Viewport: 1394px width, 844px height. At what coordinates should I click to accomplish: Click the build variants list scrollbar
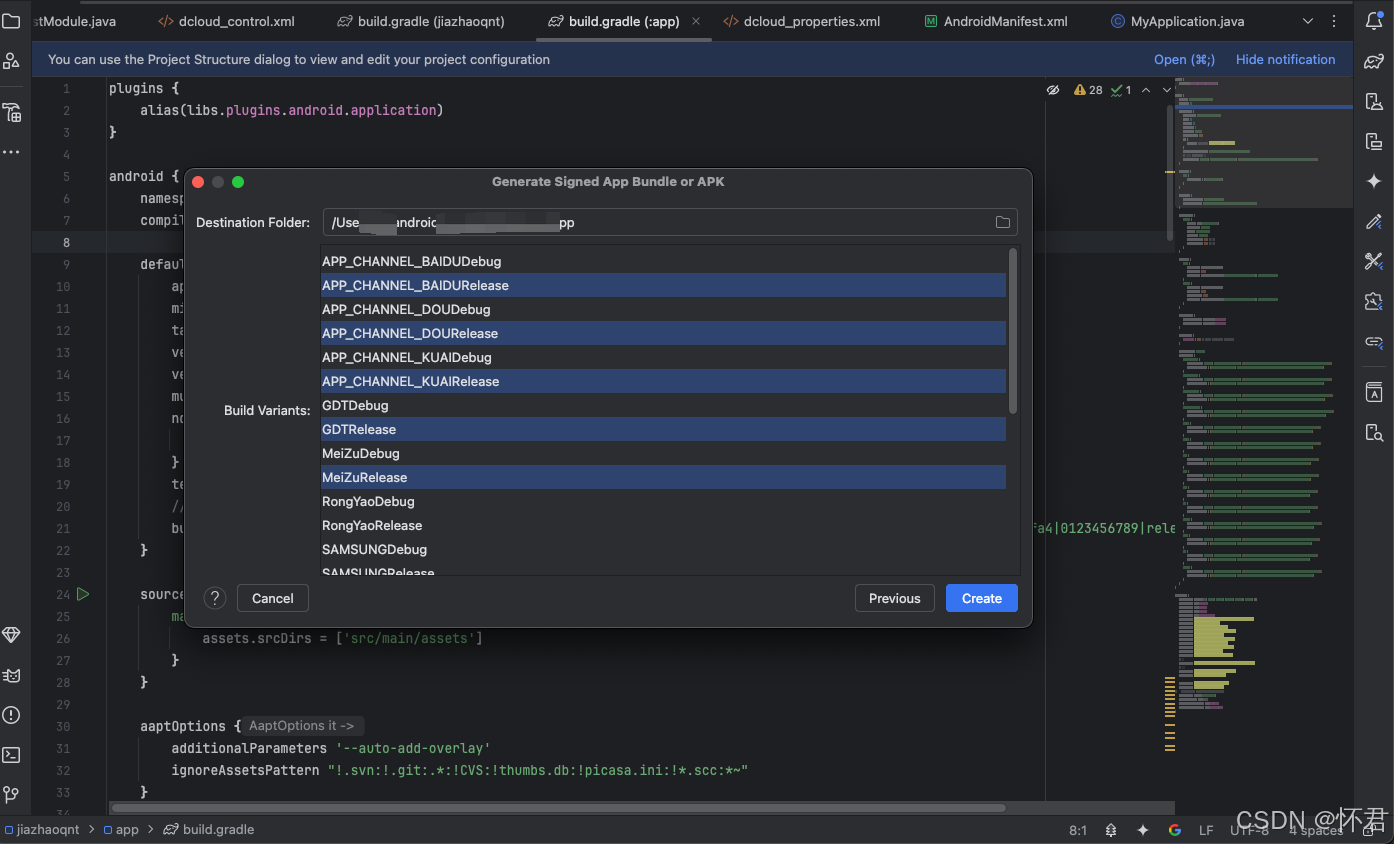(1013, 331)
